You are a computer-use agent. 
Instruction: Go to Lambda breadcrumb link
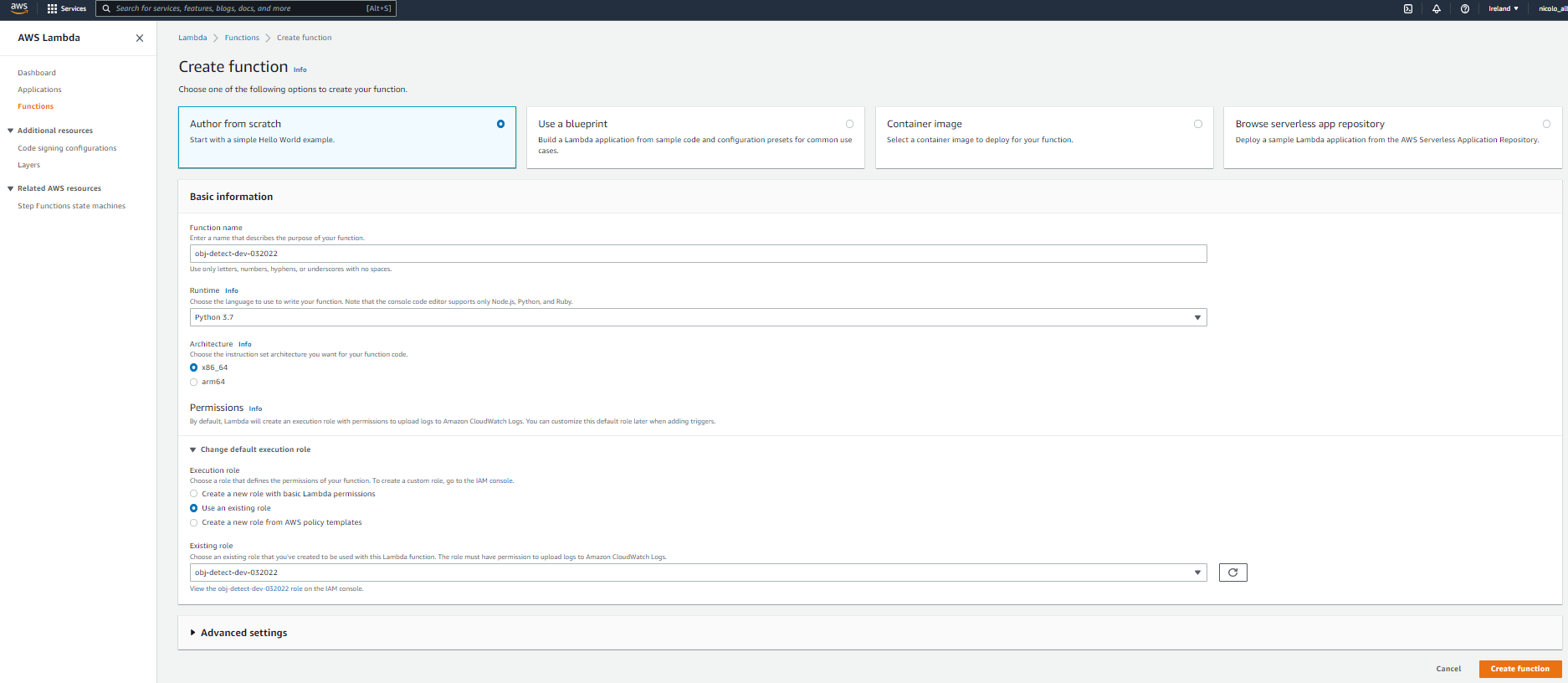[x=192, y=38]
